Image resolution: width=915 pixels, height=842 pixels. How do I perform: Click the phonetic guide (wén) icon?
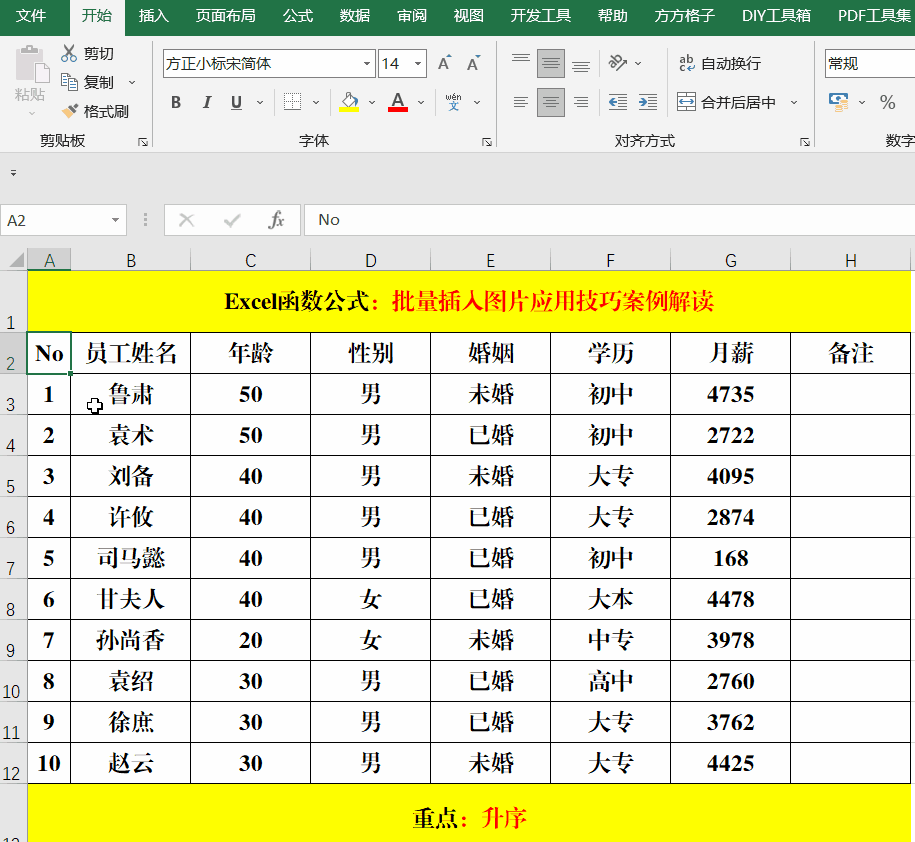[x=453, y=102]
